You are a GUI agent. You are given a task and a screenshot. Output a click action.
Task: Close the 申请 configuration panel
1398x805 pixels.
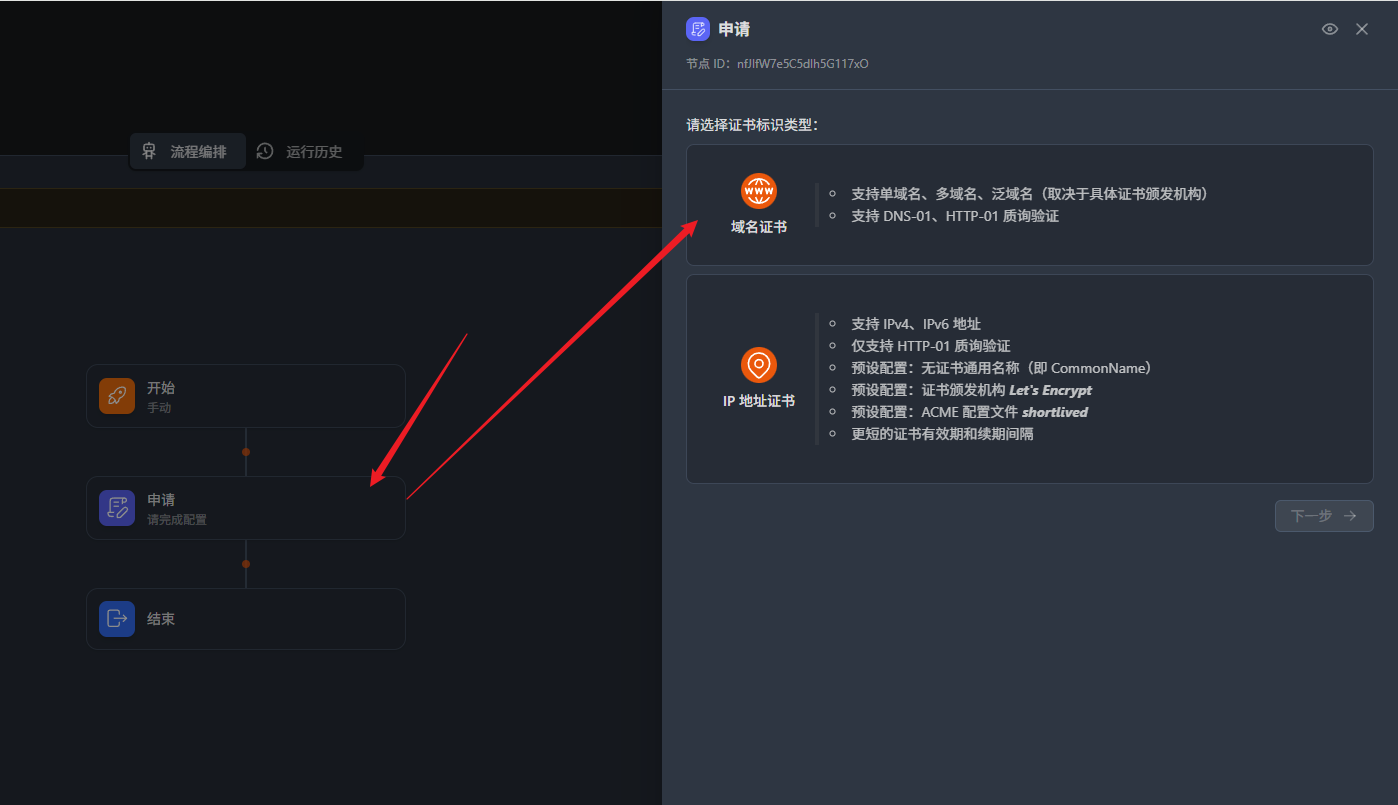(x=1361, y=29)
